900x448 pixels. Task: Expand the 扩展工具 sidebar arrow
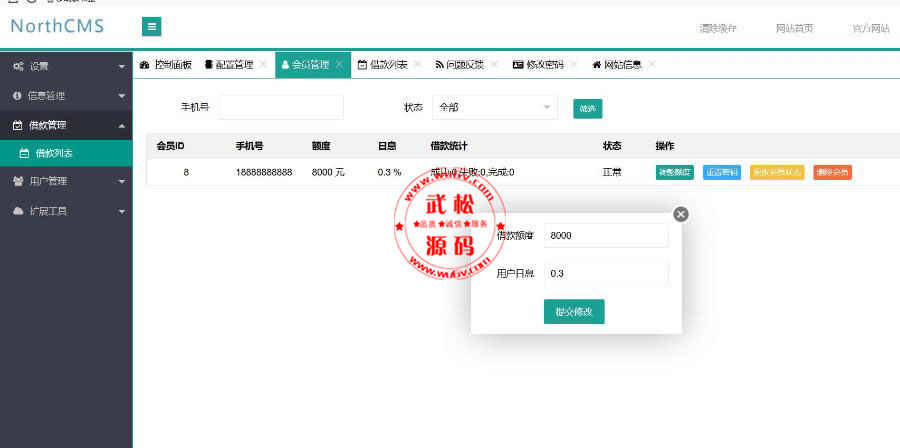[x=122, y=212]
